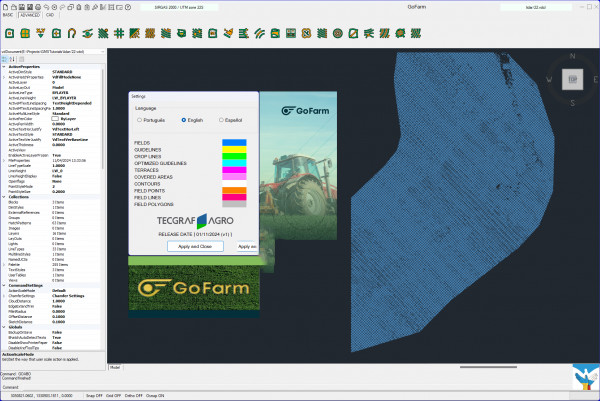Viewport: 600px width, 401px height.
Task: Select the hash grid ribbon tool
Action: 119,33
